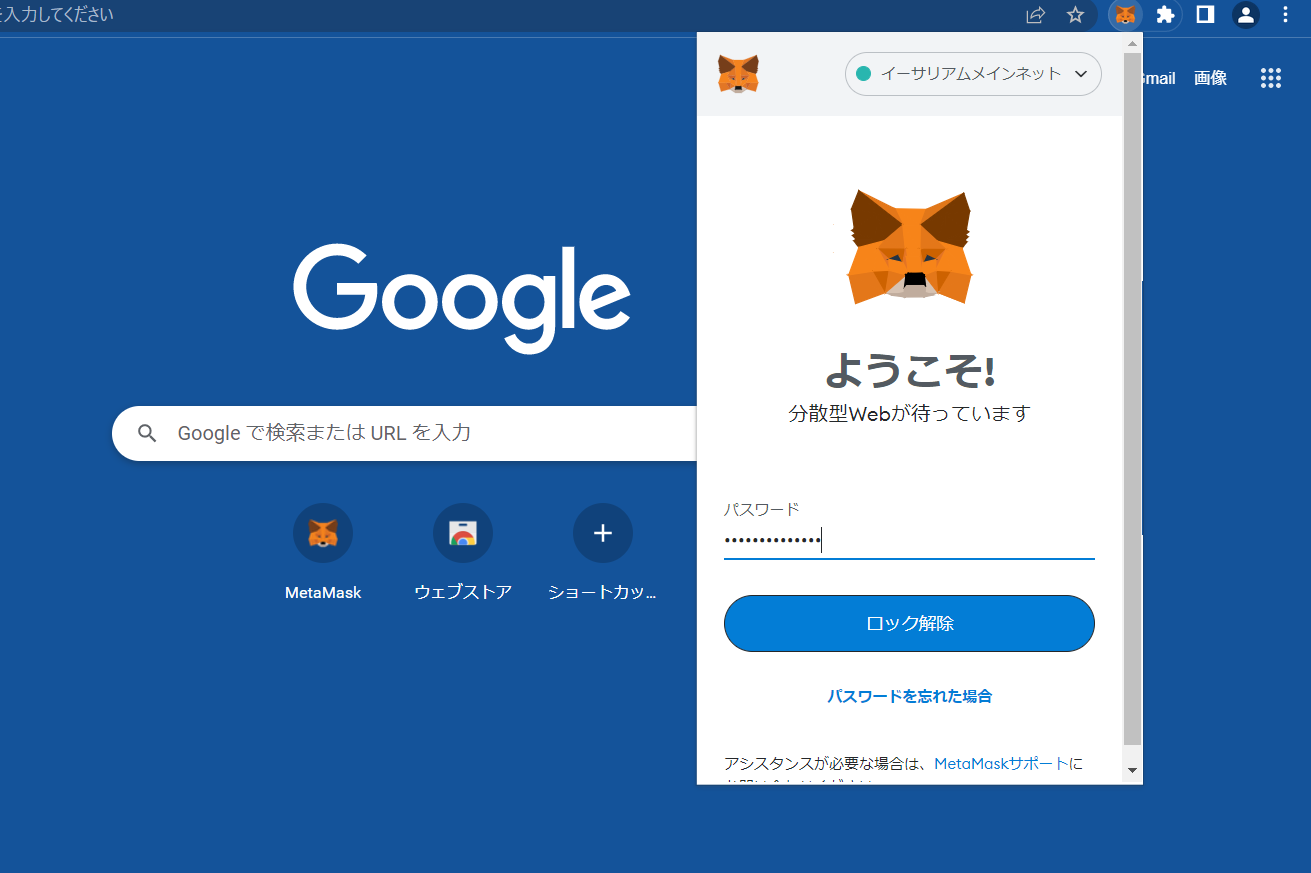The width and height of the screenshot is (1311, 873).
Task: Click the 分散型Webが待っています text
Action: pyautogui.click(x=909, y=413)
